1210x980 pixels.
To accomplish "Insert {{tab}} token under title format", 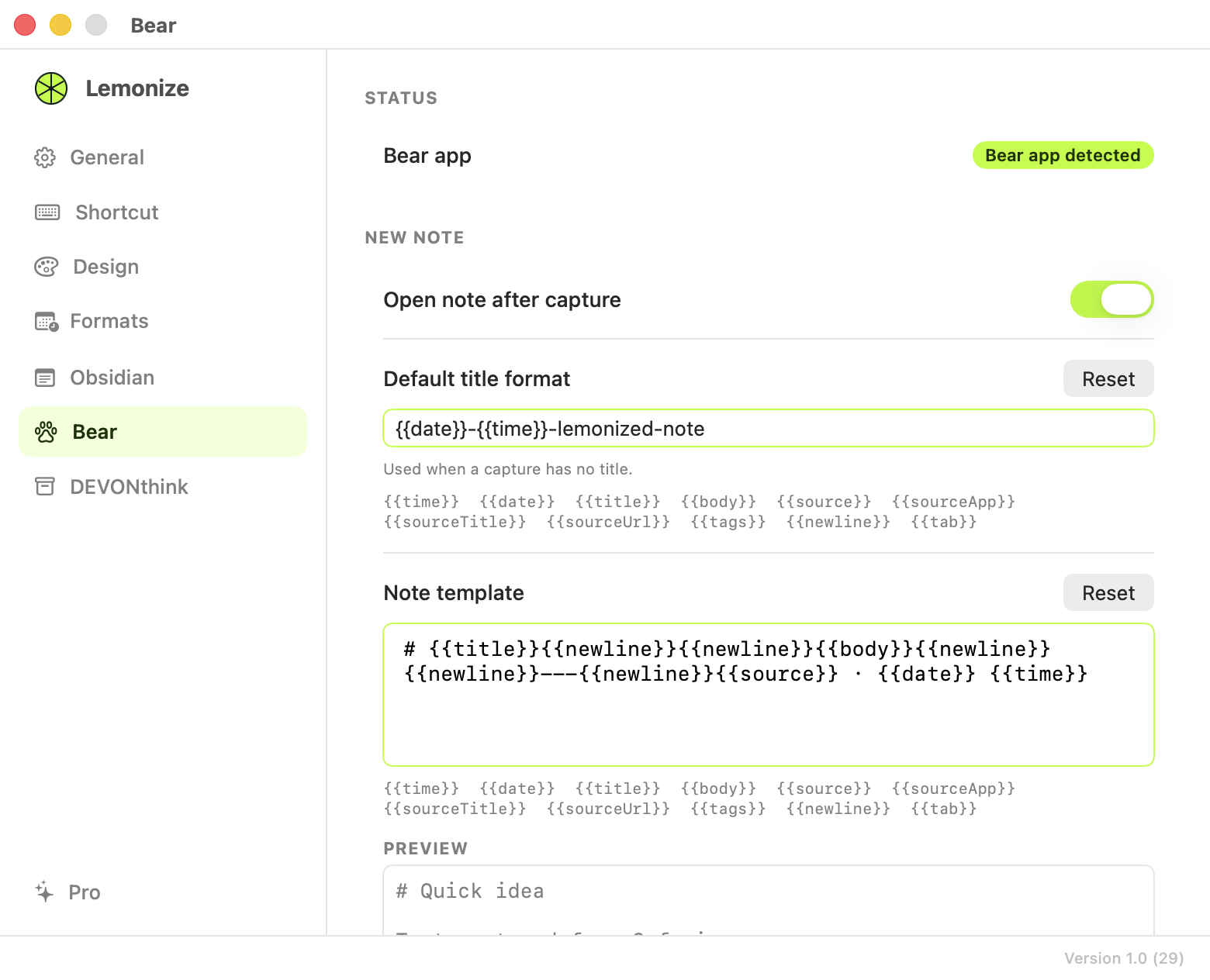I will point(944,522).
